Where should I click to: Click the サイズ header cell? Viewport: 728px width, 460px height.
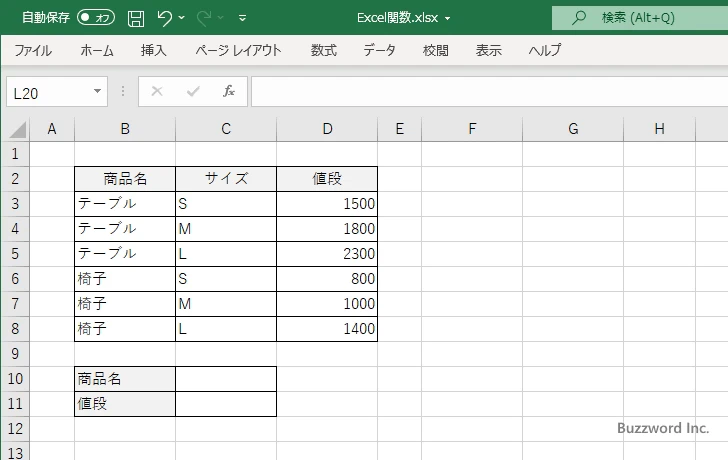coord(226,179)
